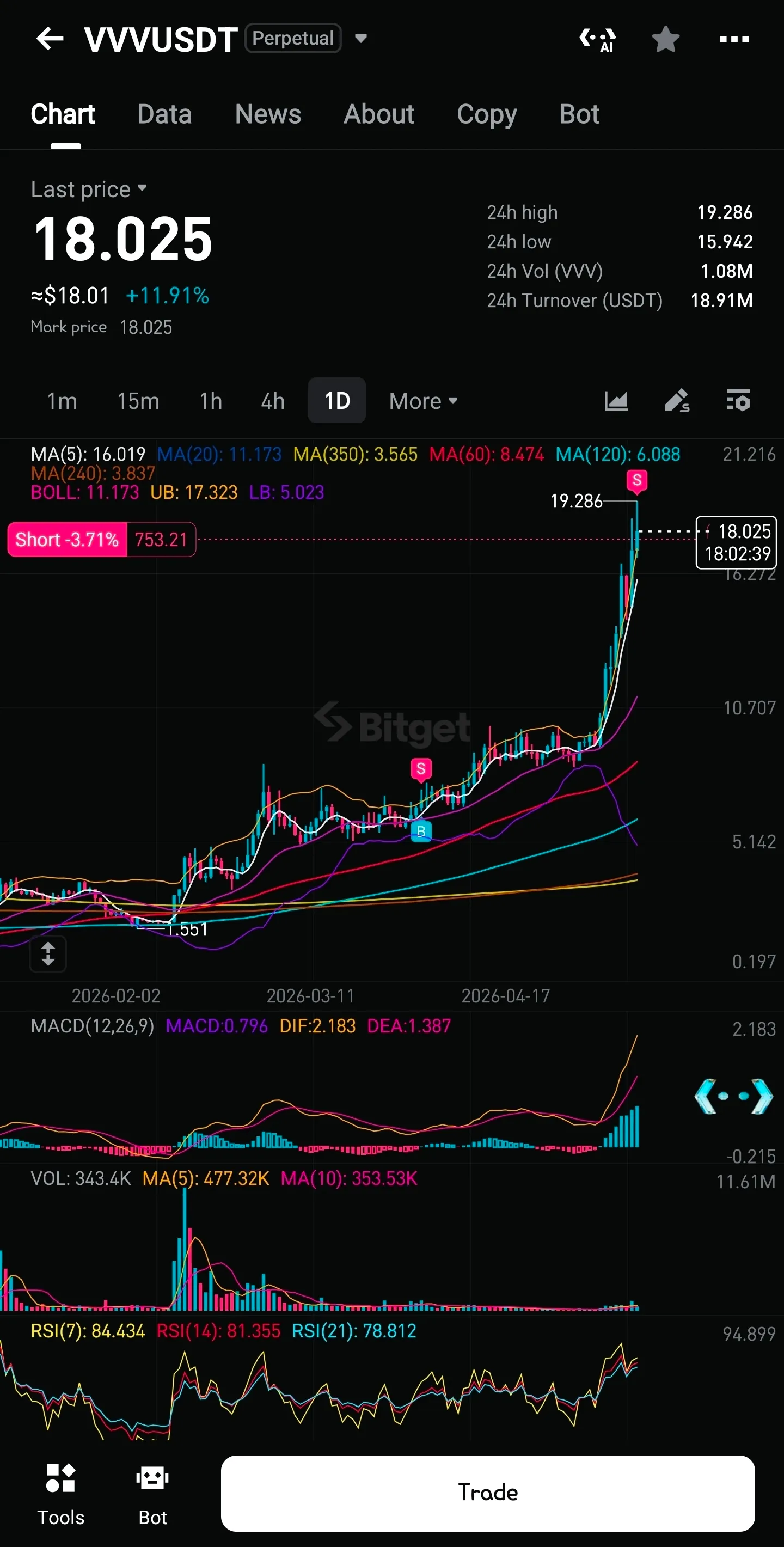The image size is (784, 1547).
Task: Tap the +11.91% price change
Action: [168, 296]
